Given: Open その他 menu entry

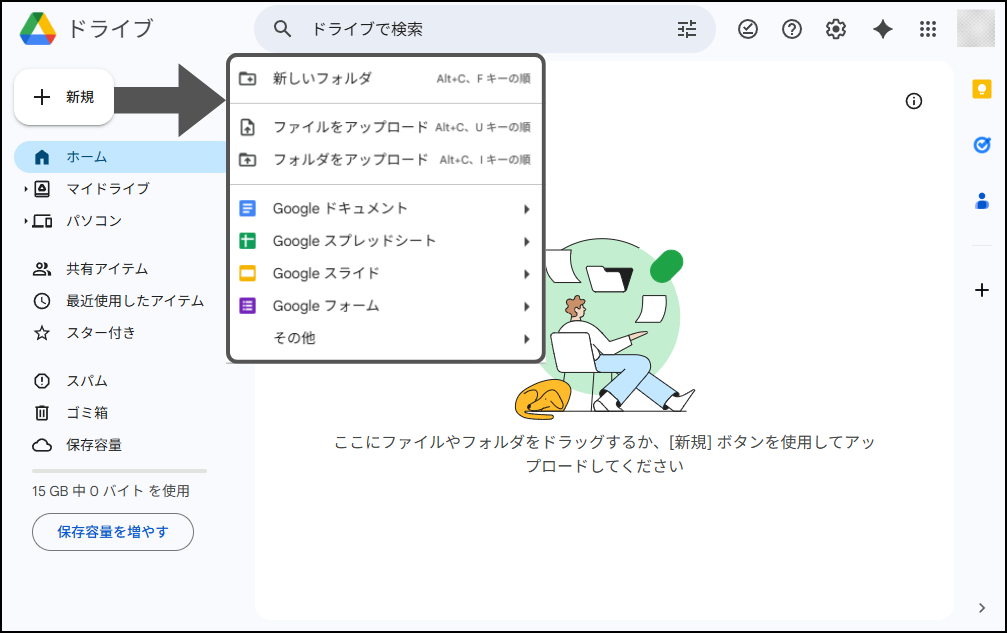Looking at the screenshot, I should tap(385, 338).
